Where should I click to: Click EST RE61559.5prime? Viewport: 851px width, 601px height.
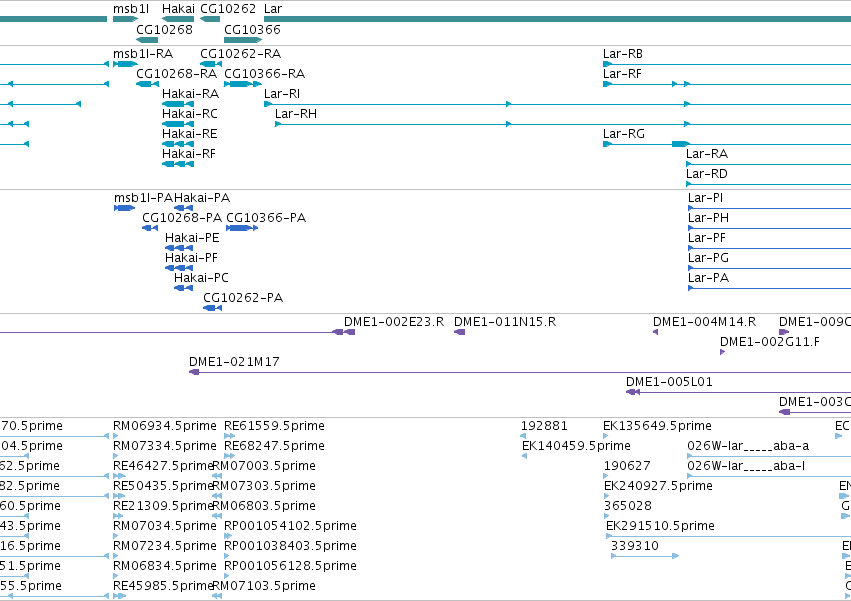tap(274, 427)
